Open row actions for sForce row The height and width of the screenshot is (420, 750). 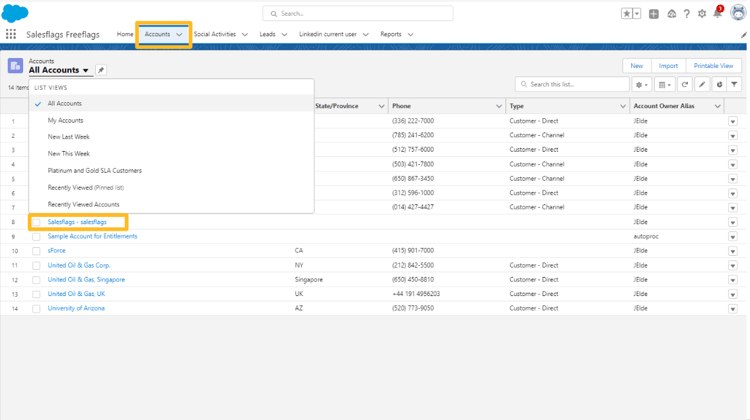(733, 251)
